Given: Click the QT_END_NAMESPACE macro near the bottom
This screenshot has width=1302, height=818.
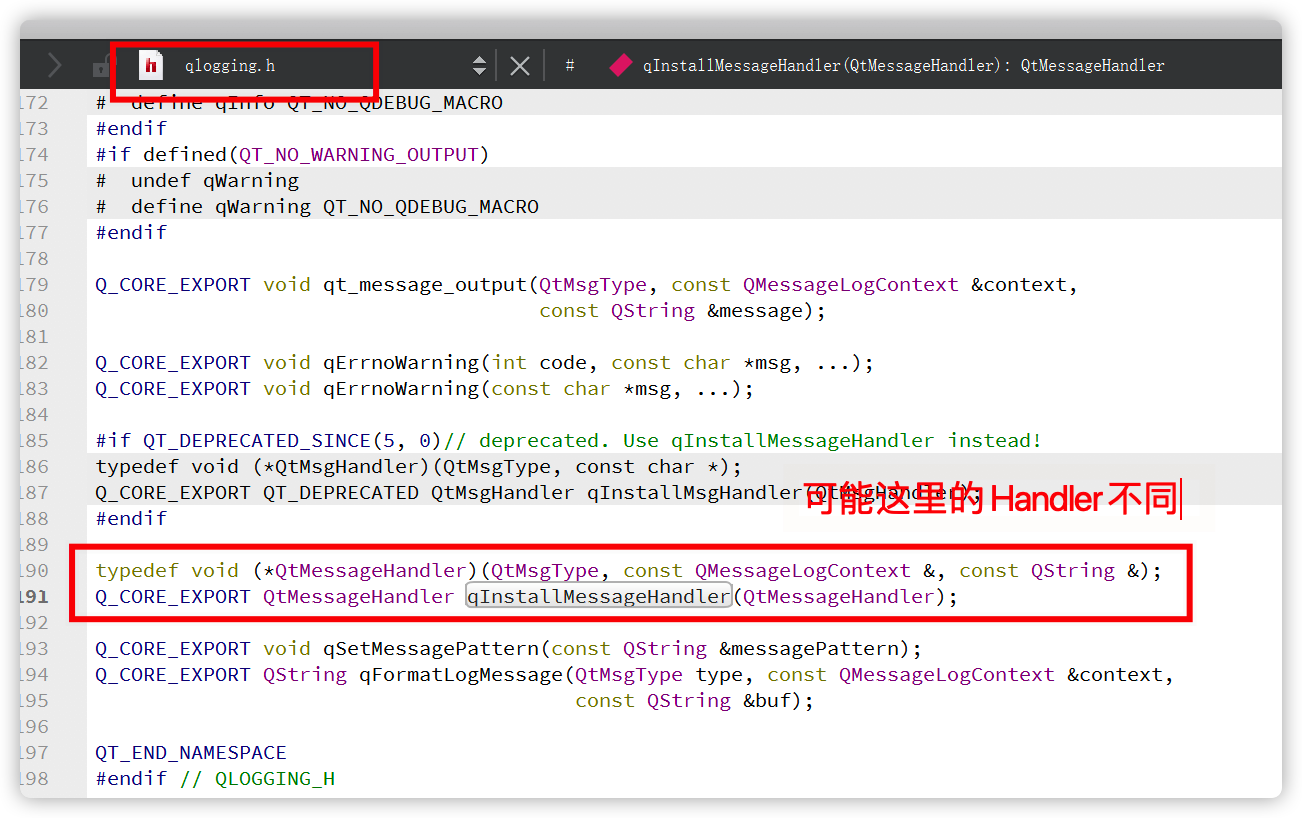Looking at the screenshot, I should (190, 752).
